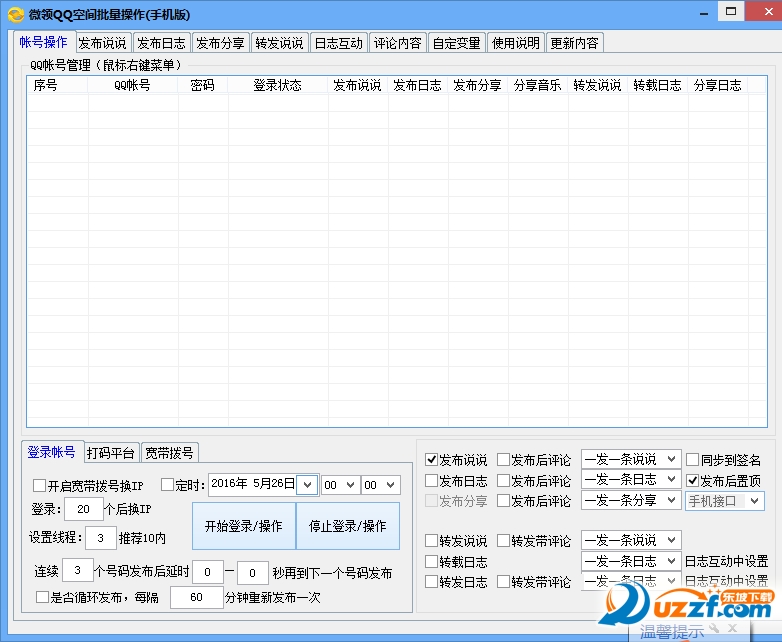Image resolution: width=782 pixels, height=642 pixels.
Task: Switch to the 打码平台 sub-tab
Action: [111, 453]
